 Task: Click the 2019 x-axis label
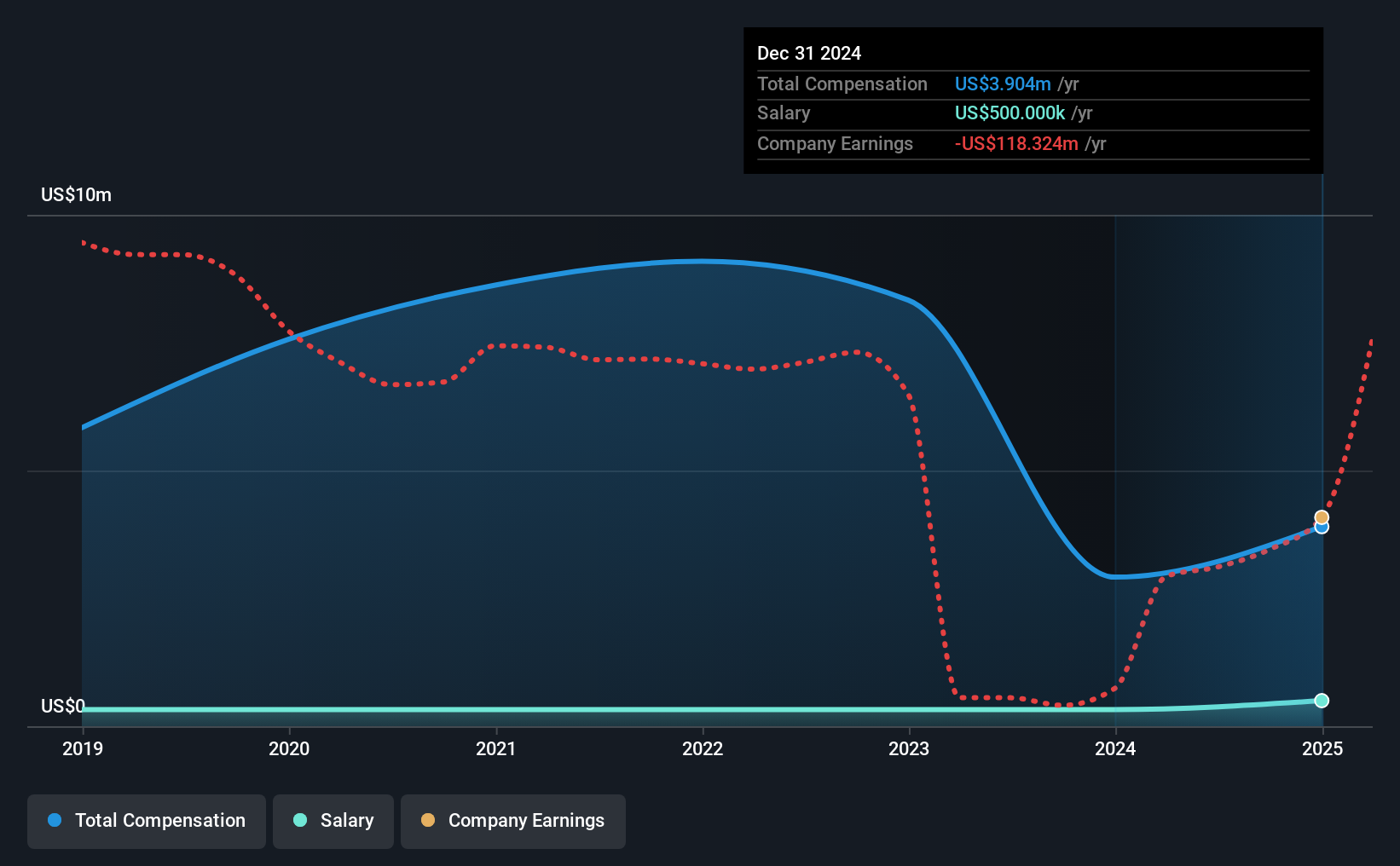83,748
